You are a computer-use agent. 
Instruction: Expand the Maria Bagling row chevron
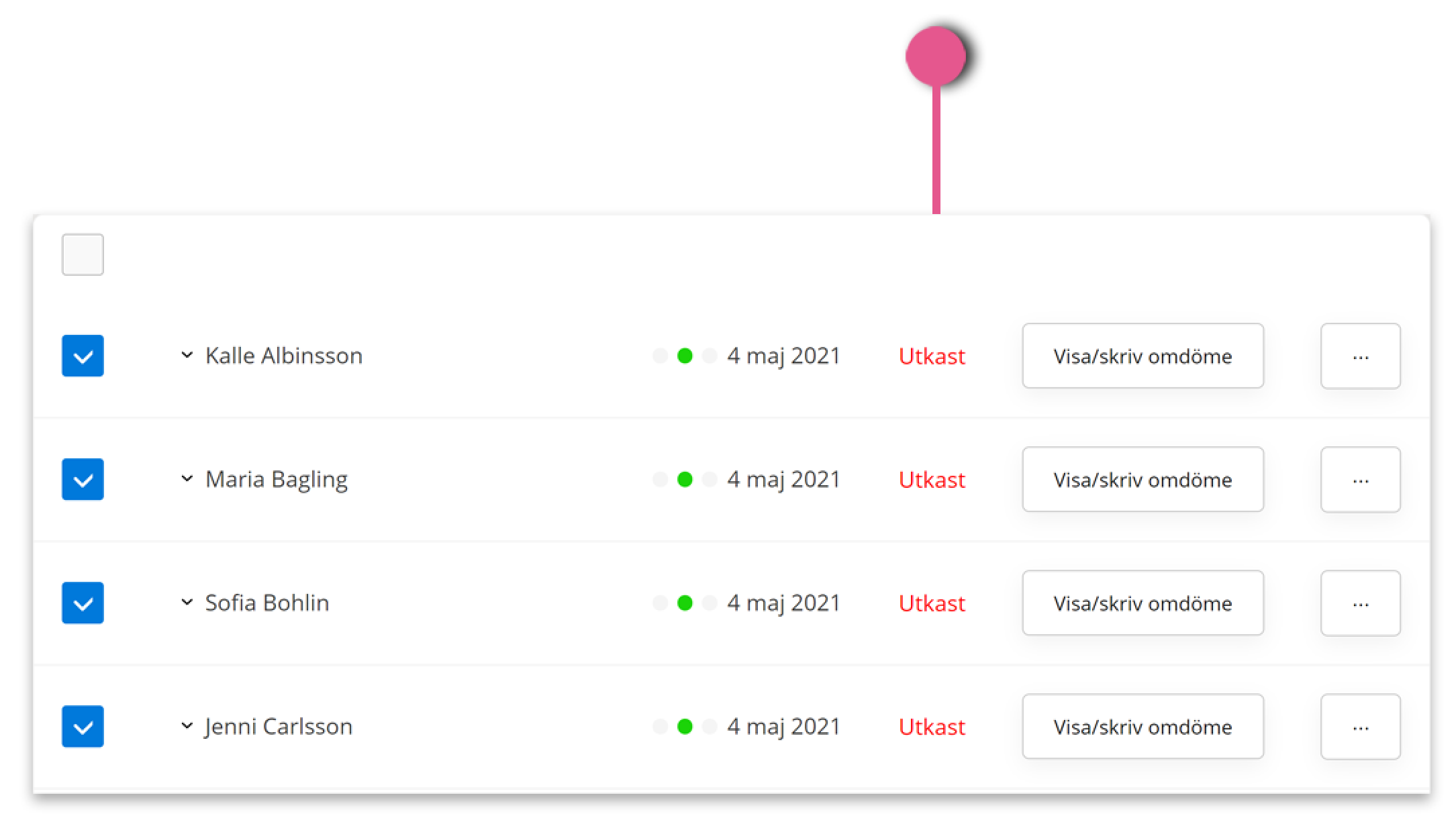[187, 478]
